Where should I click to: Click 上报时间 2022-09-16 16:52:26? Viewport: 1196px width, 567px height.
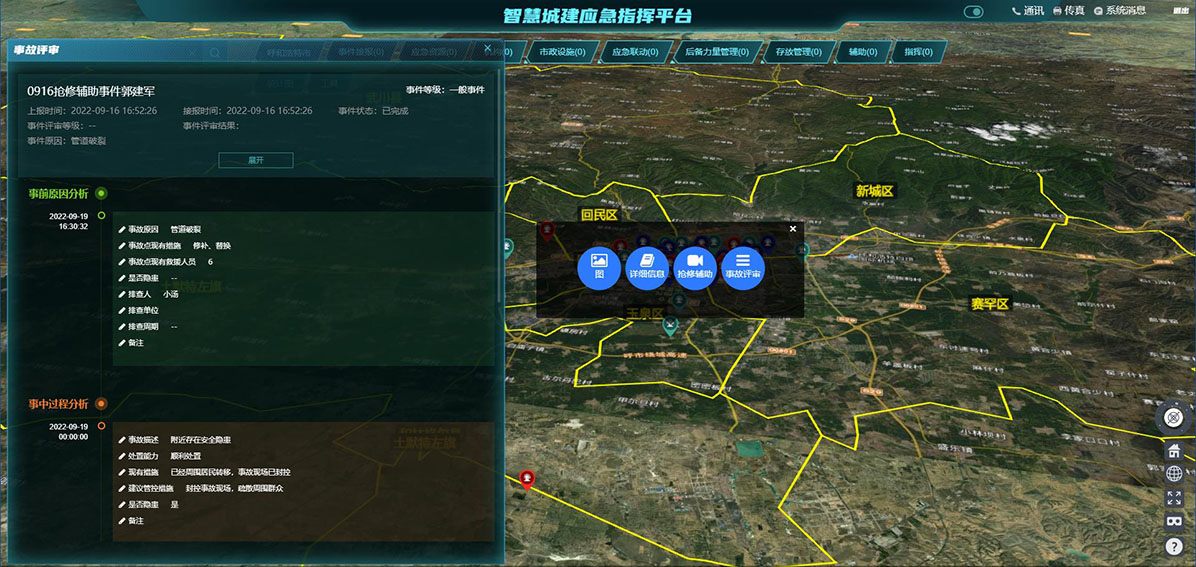pyautogui.click(x=92, y=111)
